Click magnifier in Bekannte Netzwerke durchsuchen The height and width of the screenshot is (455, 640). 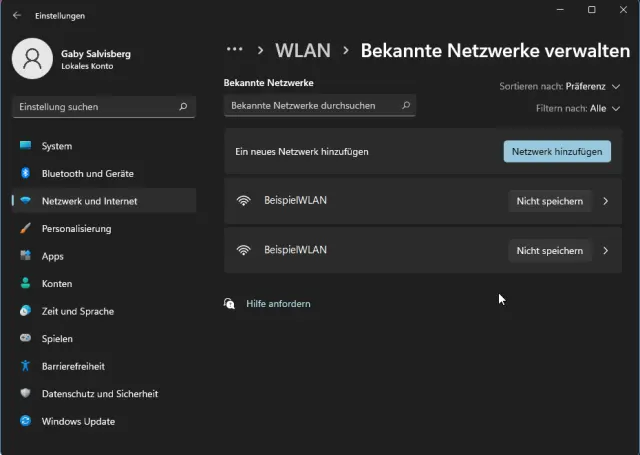406,105
